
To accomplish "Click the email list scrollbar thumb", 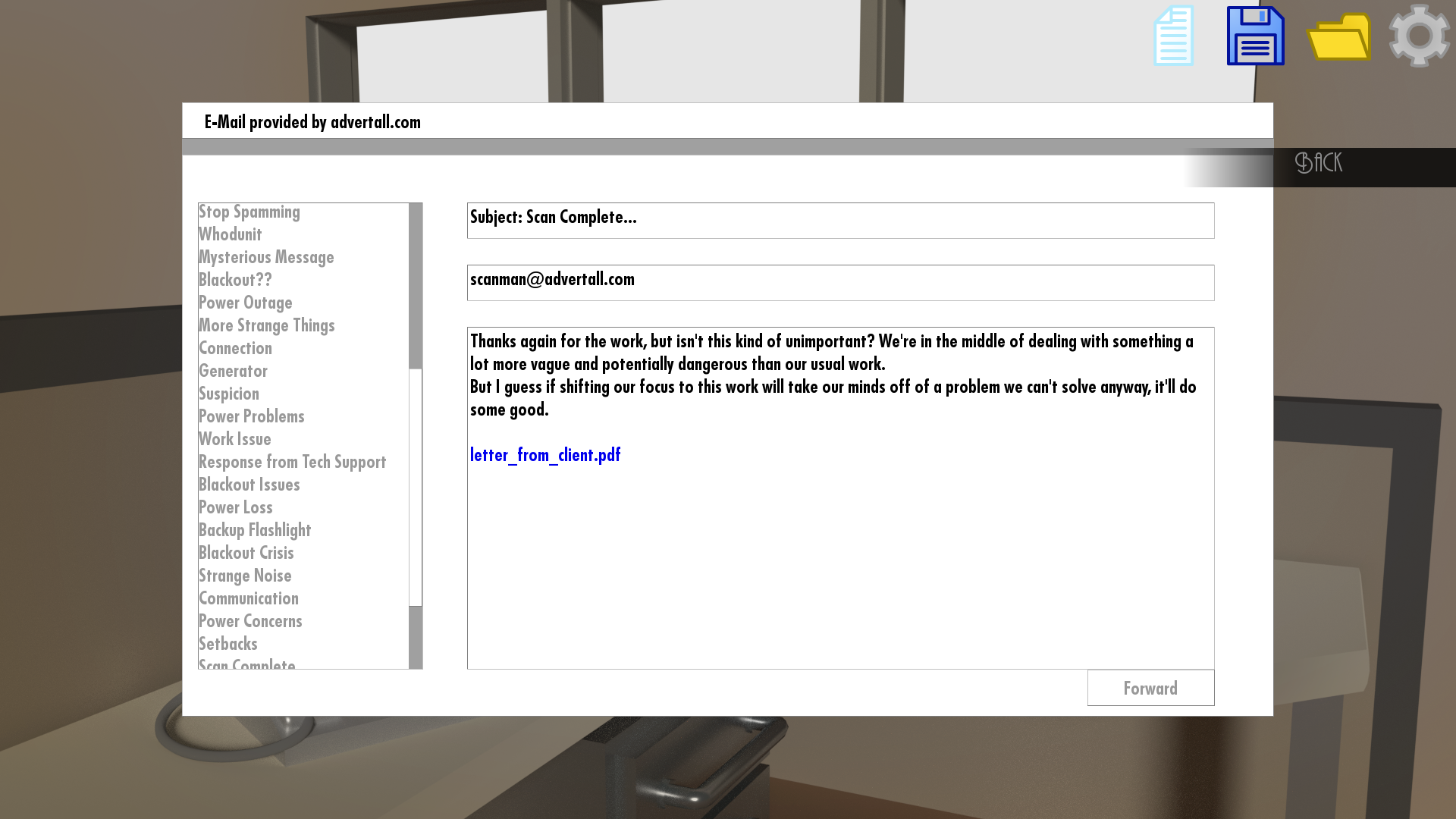I will (416, 488).
